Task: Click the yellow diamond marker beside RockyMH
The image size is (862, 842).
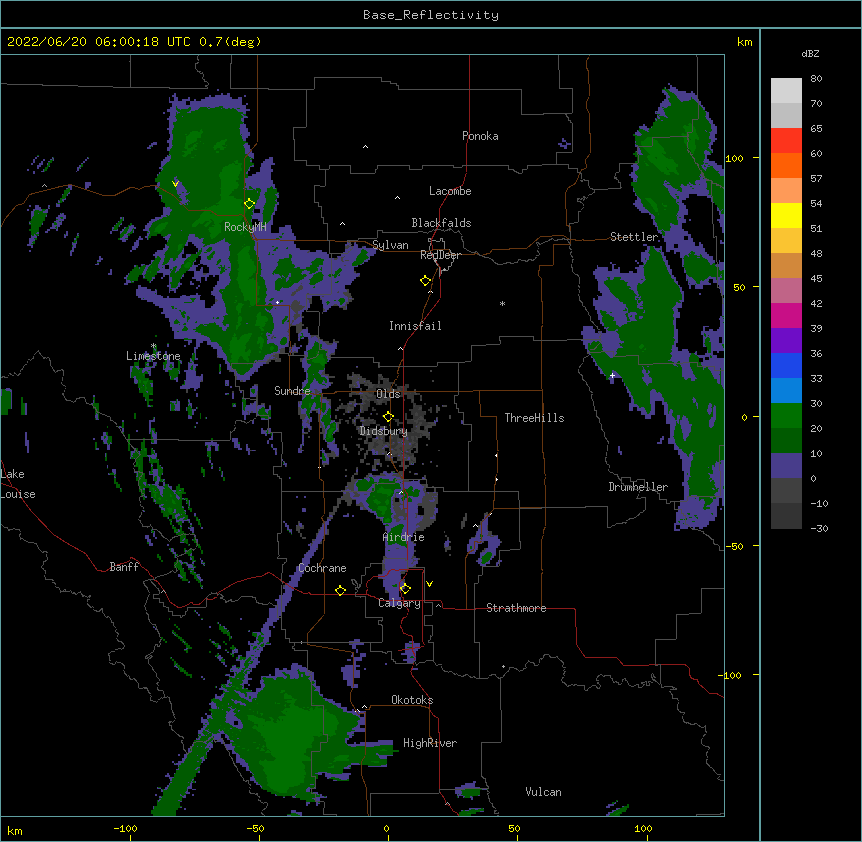Action: pyautogui.click(x=250, y=204)
